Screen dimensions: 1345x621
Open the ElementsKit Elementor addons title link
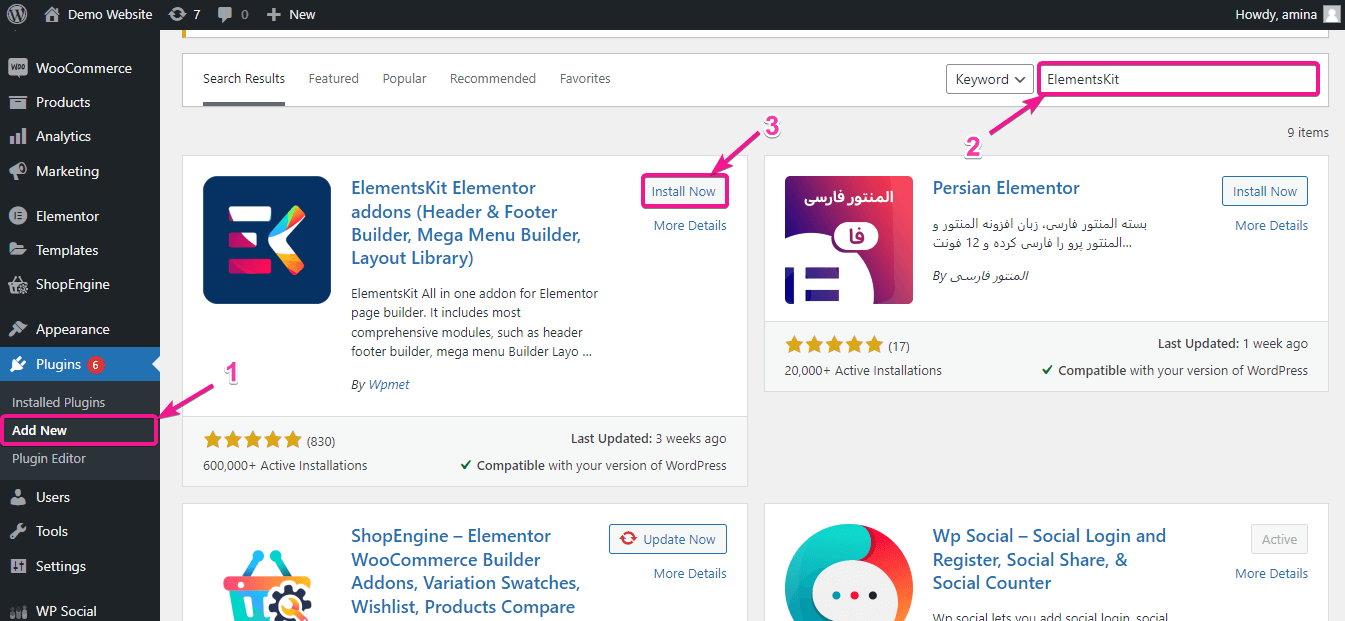pyautogui.click(x=466, y=223)
